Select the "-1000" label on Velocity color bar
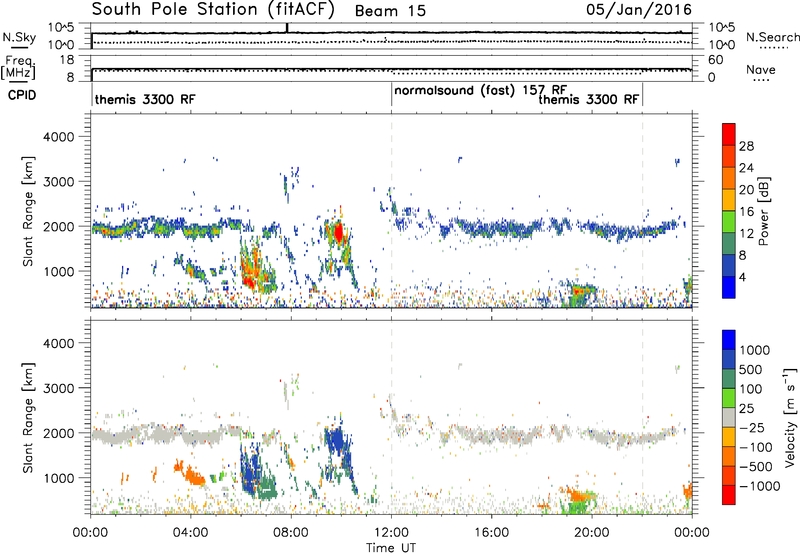800x554 pixels. 760,486
